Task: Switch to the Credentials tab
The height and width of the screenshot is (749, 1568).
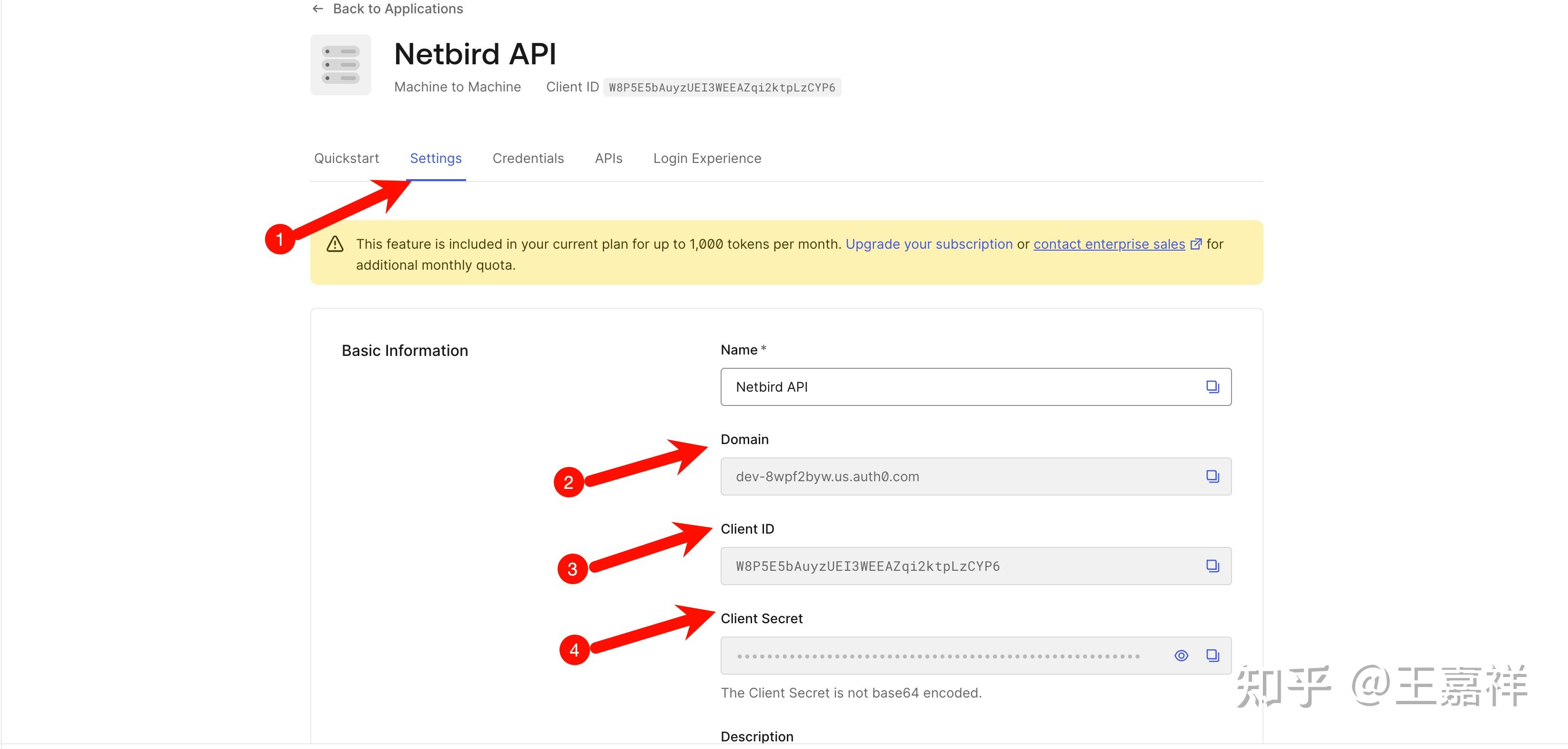Action: (x=528, y=158)
